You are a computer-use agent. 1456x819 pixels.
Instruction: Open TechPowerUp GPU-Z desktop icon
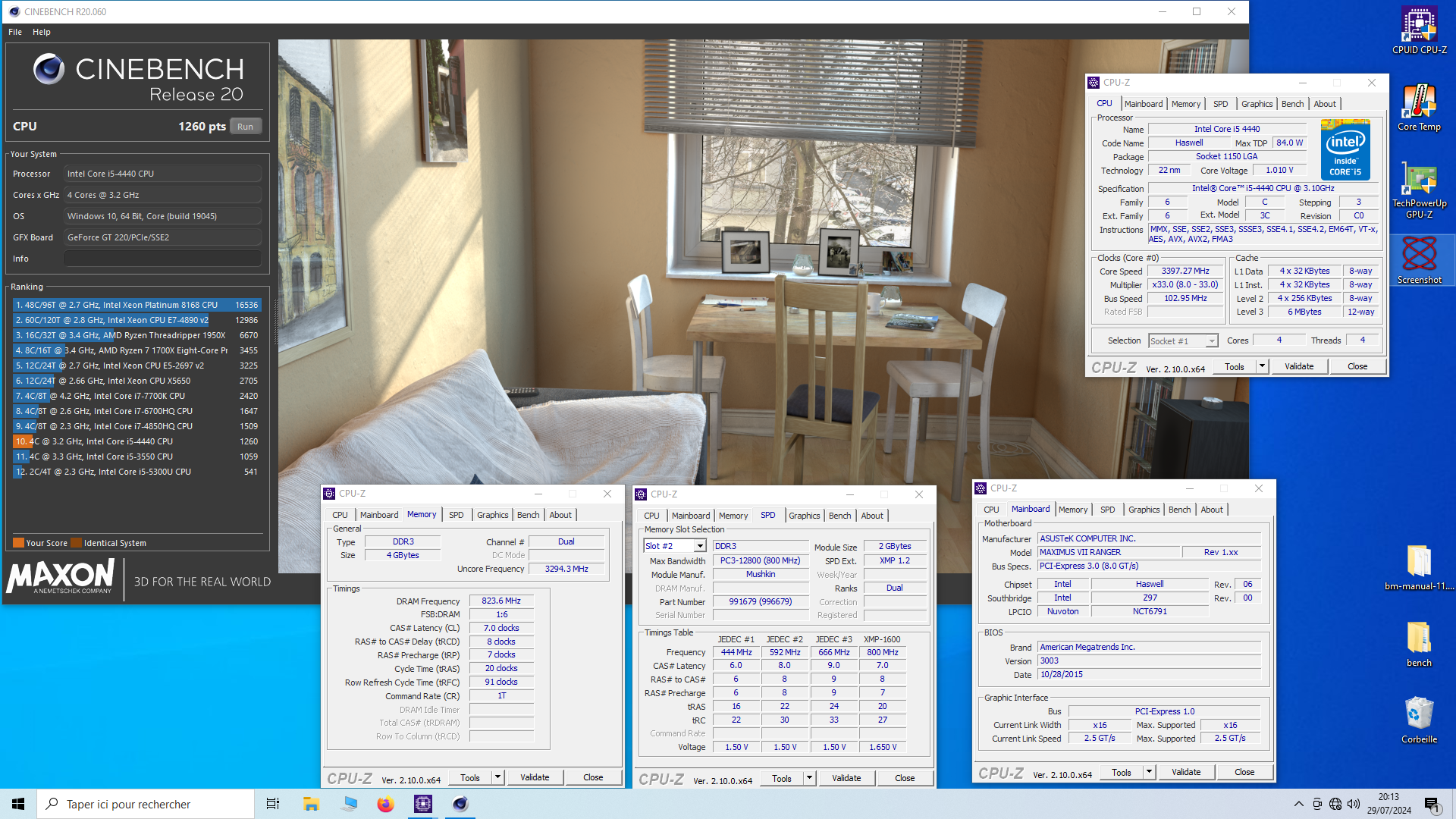[1419, 190]
